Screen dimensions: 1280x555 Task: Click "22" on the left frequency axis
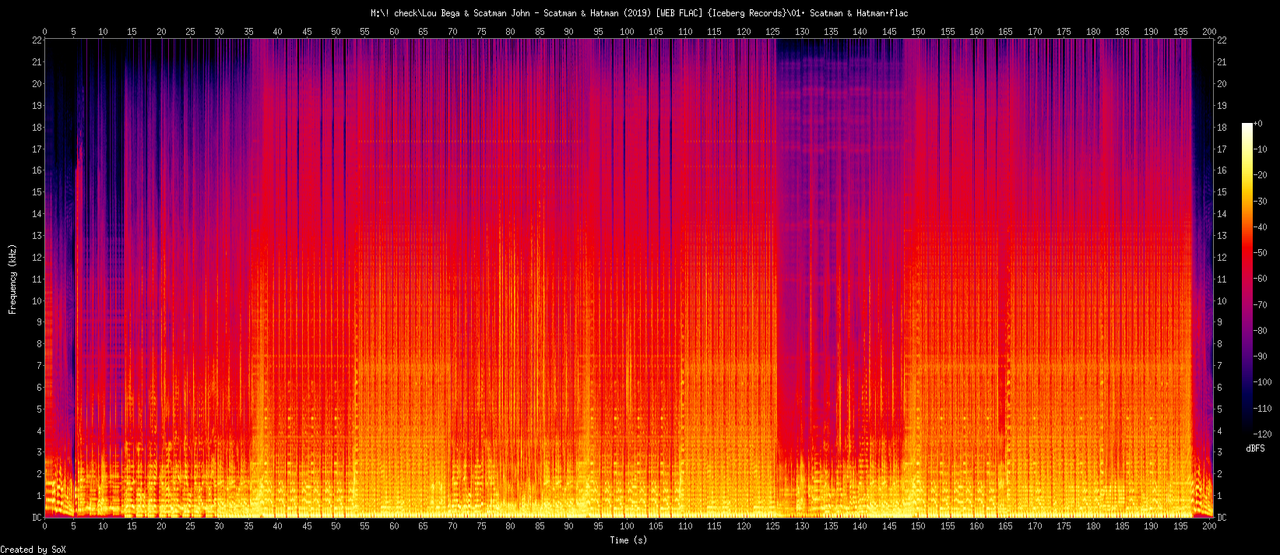pos(36,40)
